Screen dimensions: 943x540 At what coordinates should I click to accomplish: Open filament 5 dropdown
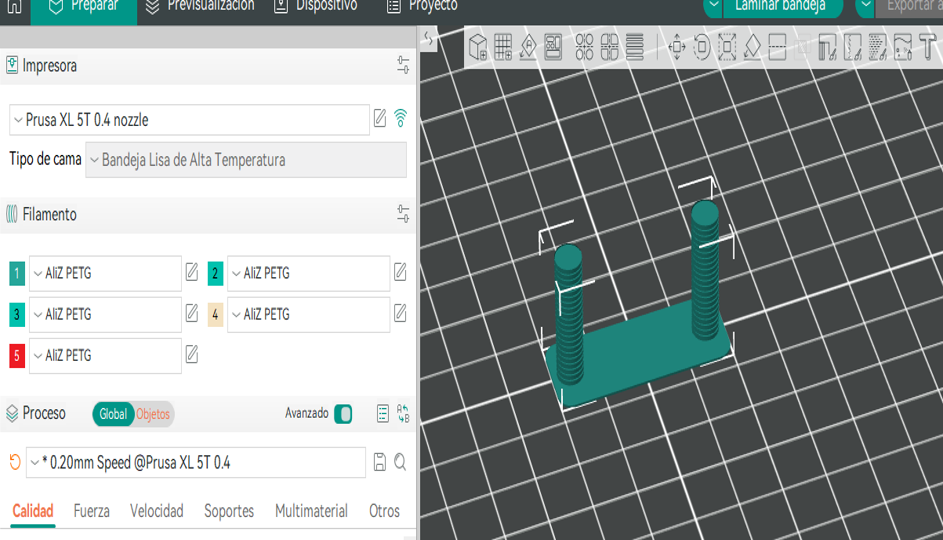[105, 355]
